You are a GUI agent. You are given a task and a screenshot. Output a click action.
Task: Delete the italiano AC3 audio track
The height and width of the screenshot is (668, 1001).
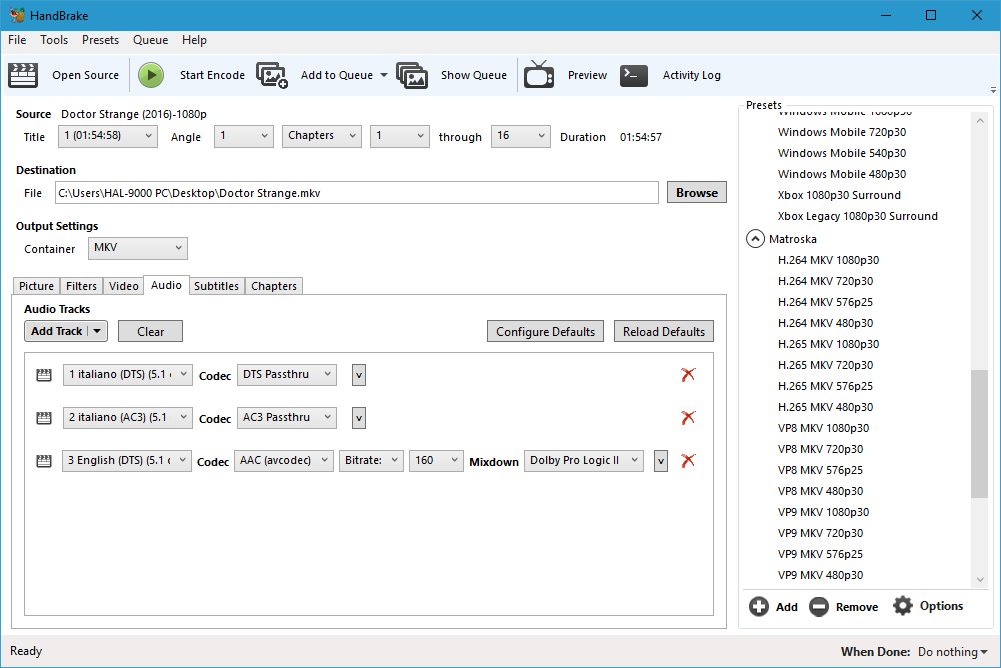click(x=688, y=418)
